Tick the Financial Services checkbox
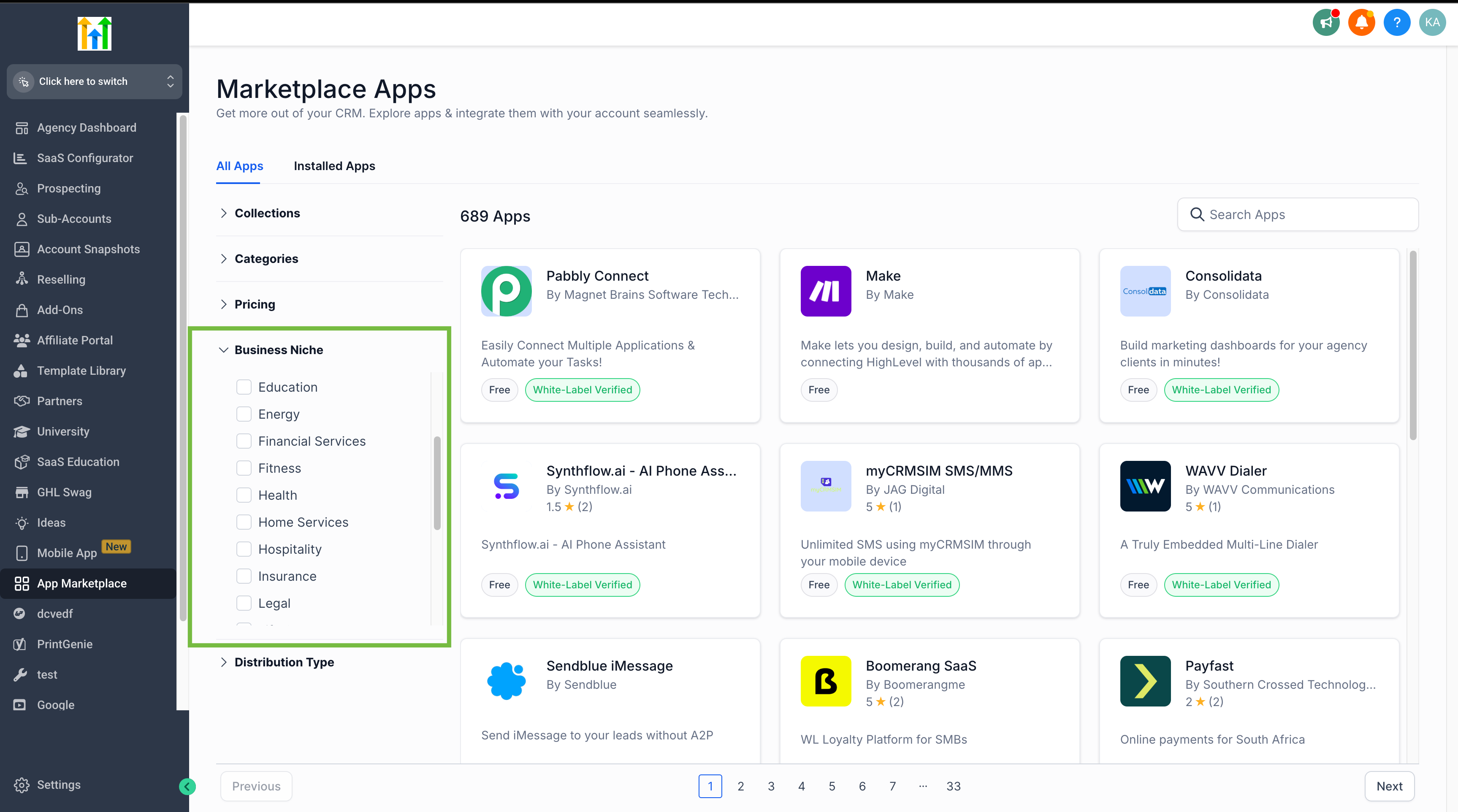The width and height of the screenshot is (1458, 812). (244, 441)
